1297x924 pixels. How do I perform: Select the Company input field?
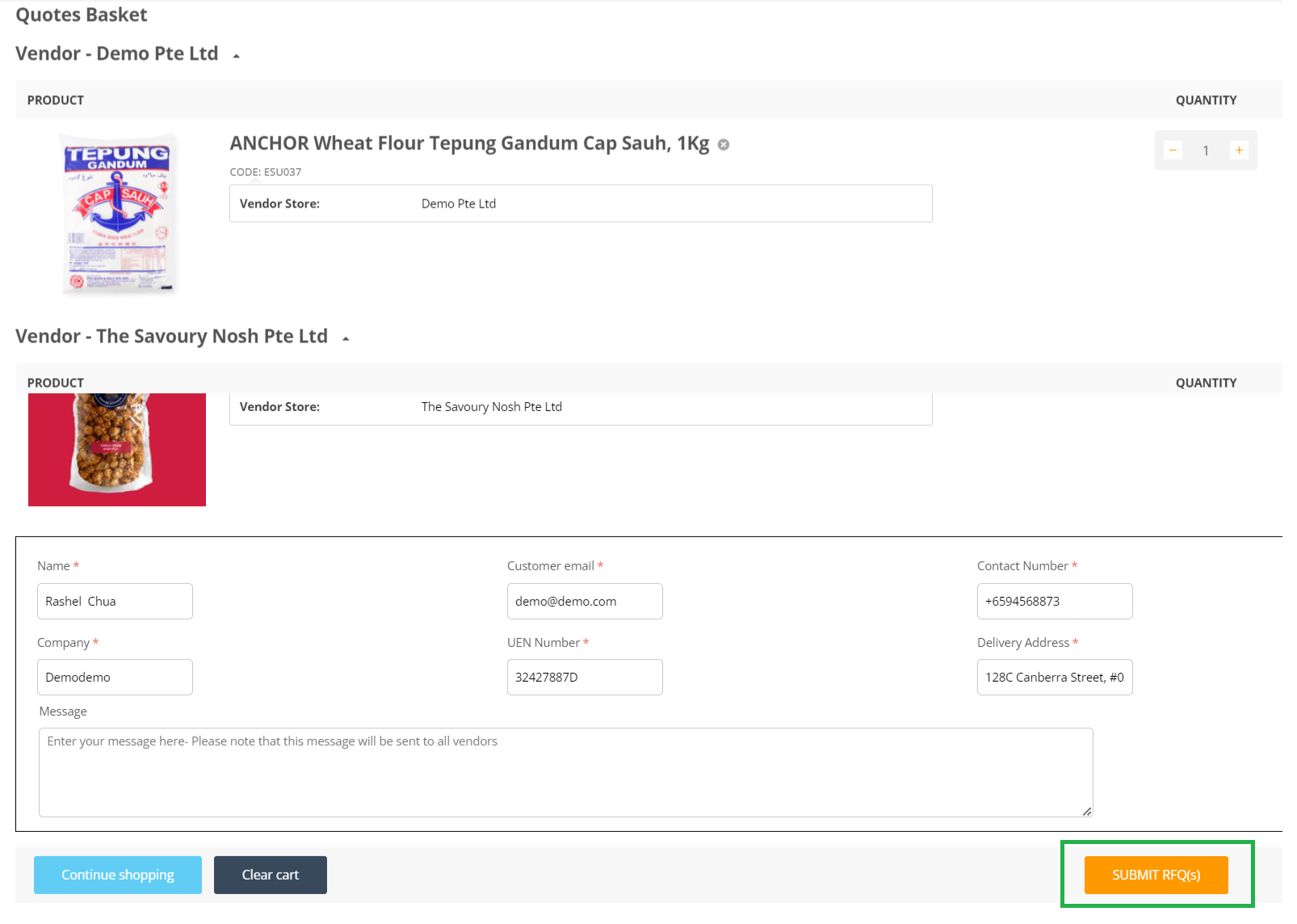click(x=115, y=677)
